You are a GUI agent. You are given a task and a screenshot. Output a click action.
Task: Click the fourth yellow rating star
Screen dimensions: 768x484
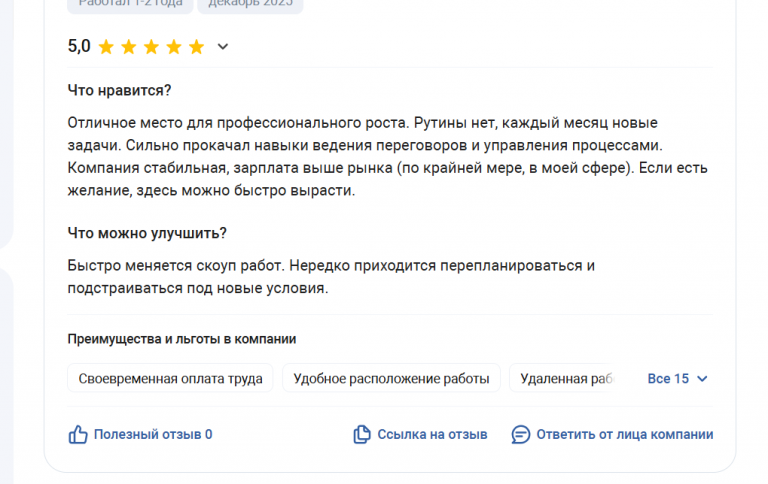(x=174, y=46)
